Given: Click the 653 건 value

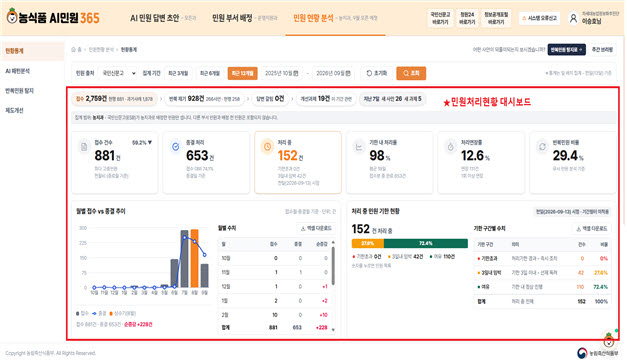Looking at the screenshot, I should point(200,156).
